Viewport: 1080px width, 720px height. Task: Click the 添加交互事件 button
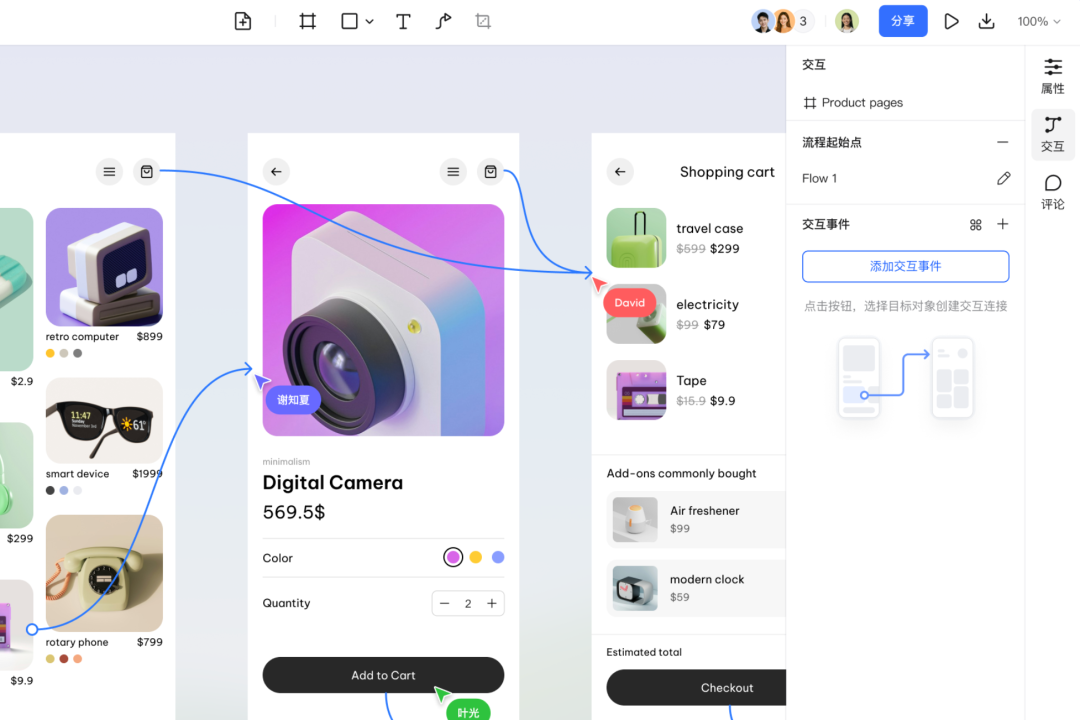(x=905, y=267)
